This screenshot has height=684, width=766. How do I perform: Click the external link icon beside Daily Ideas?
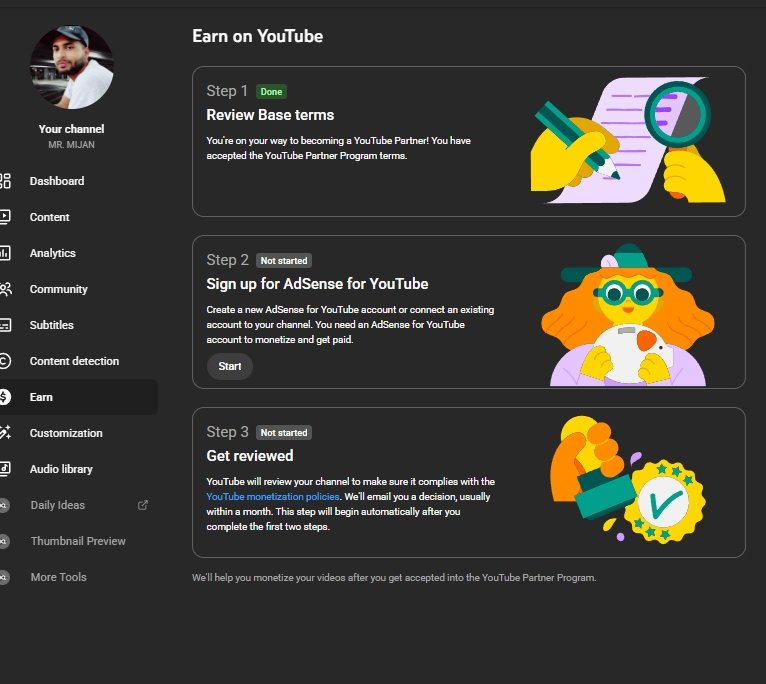point(143,505)
